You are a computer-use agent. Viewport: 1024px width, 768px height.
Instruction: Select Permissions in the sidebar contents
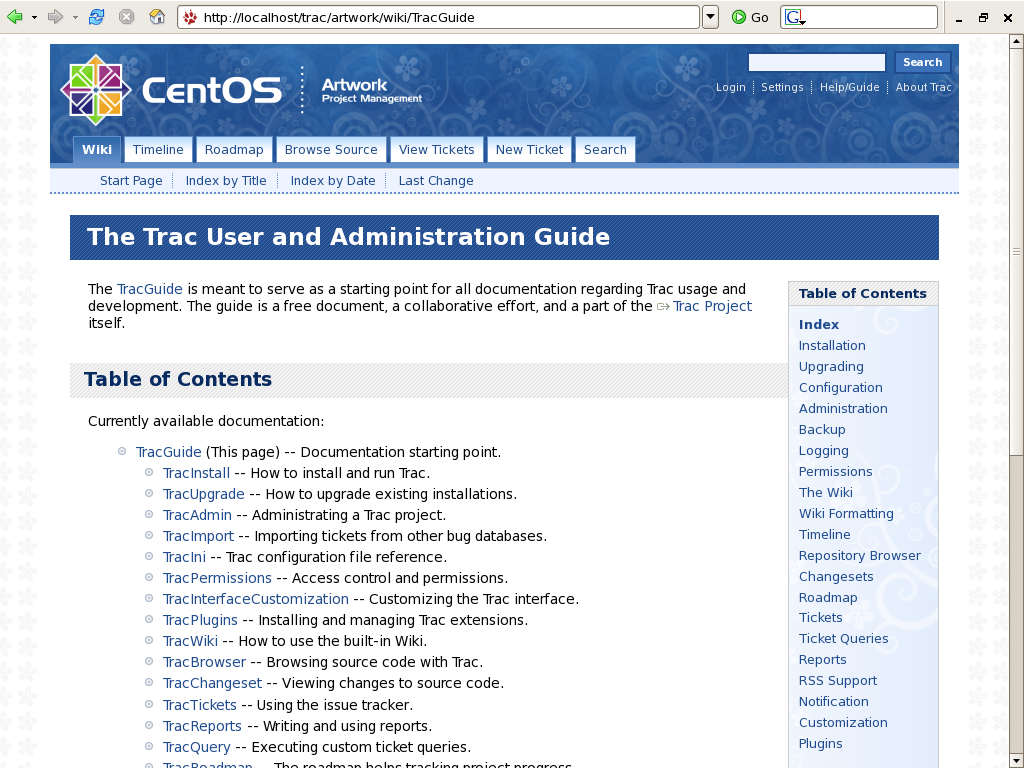(835, 472)
